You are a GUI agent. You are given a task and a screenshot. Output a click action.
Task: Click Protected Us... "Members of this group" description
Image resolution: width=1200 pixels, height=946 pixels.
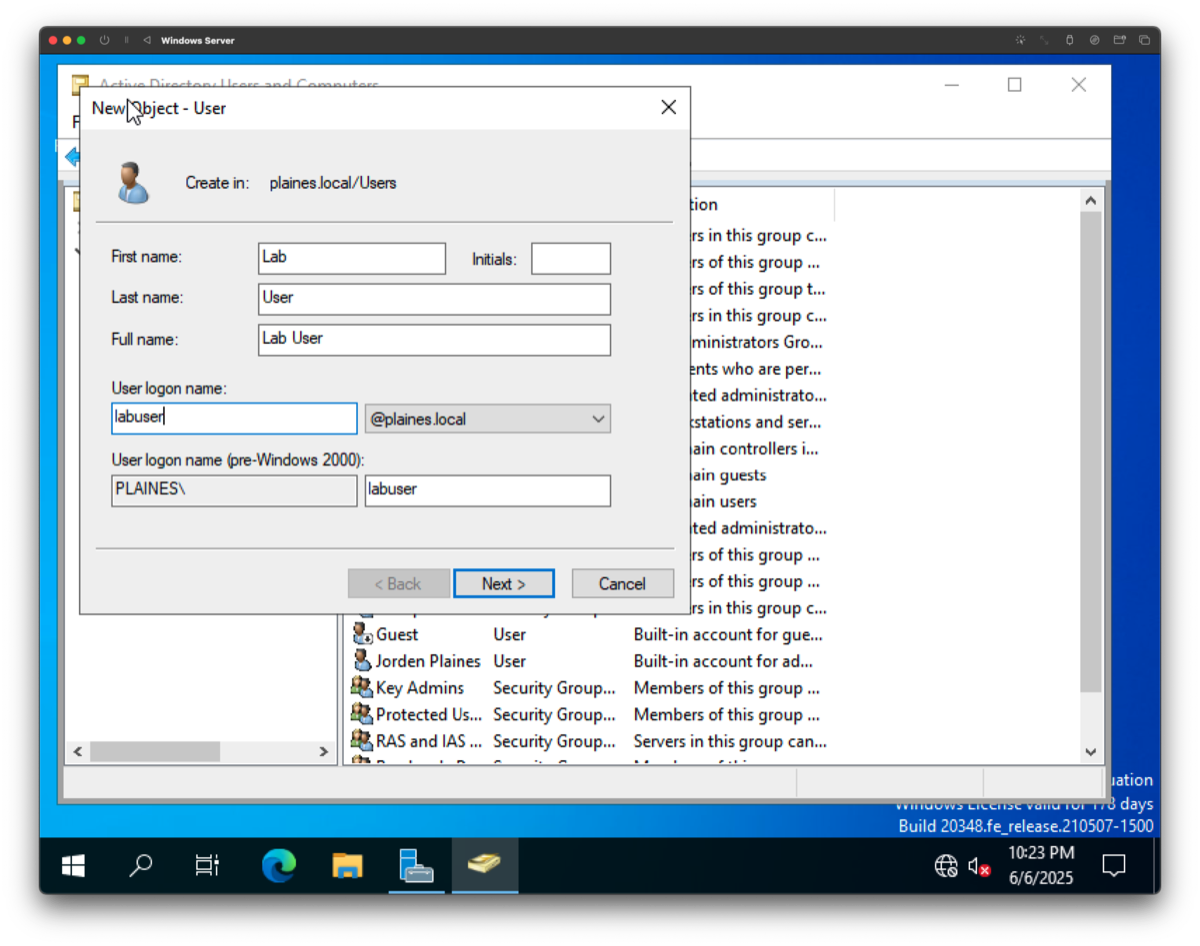click(727, 714)
